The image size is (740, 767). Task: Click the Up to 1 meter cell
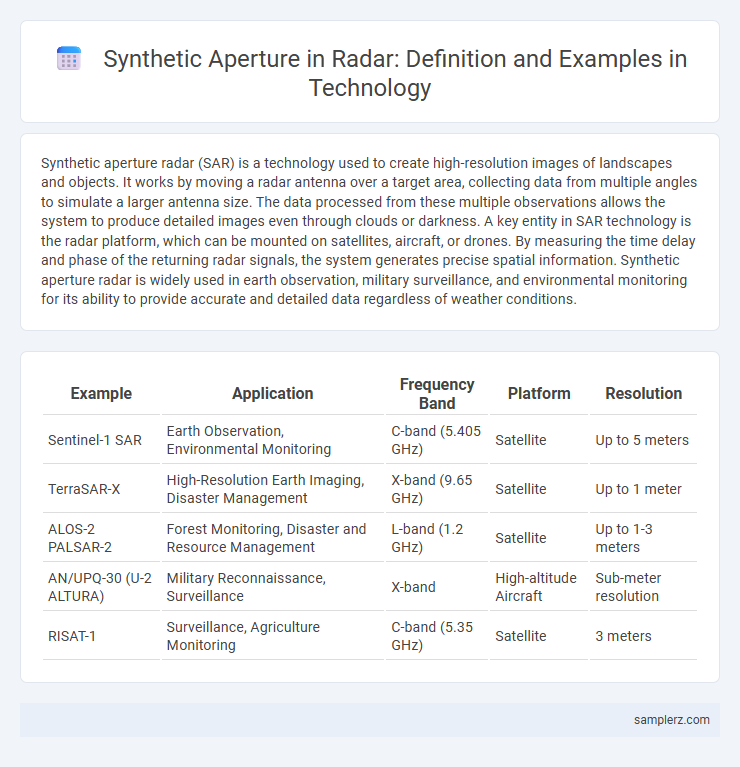[644, 489]
